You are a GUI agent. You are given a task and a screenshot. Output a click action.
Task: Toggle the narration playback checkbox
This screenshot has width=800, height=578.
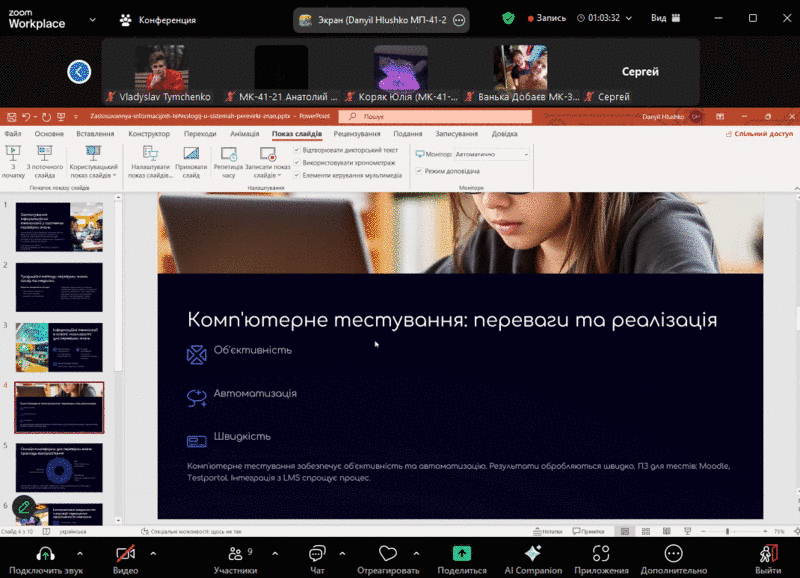pyautogui.click(x=297, y=149)
